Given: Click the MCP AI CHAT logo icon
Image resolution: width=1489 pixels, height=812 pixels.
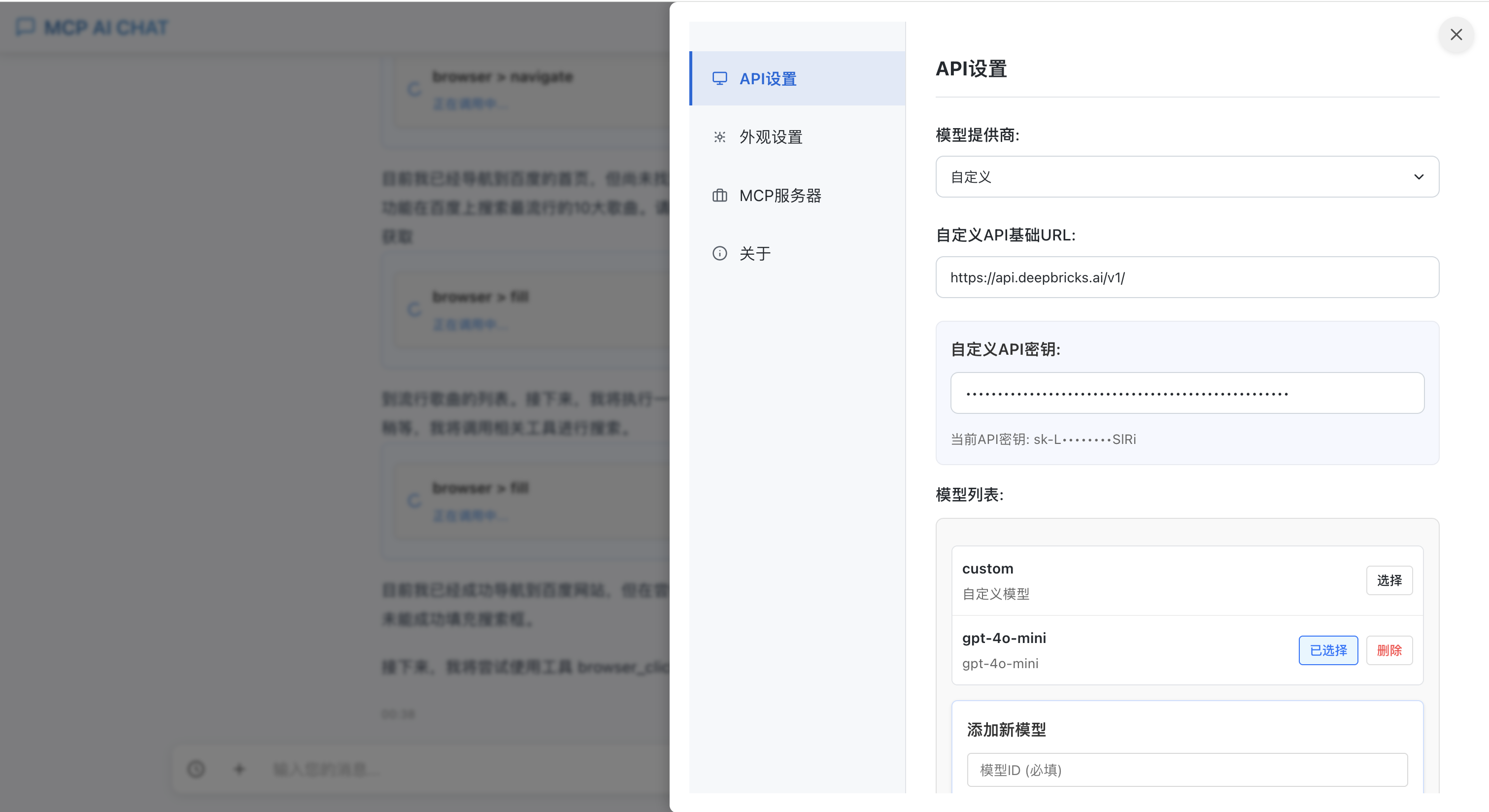Looking at the screenshot, I should [26, 27].
